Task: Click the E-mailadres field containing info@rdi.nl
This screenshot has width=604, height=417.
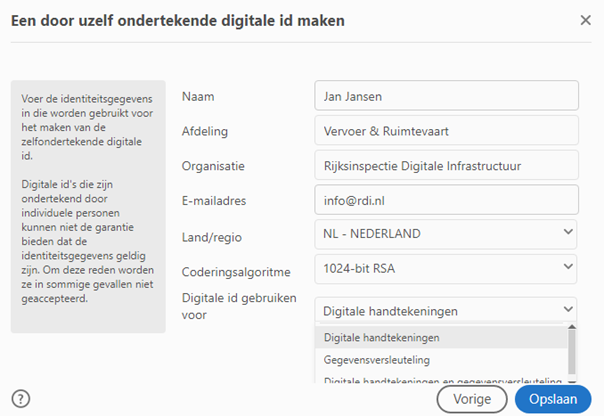Action: (446, 200)
